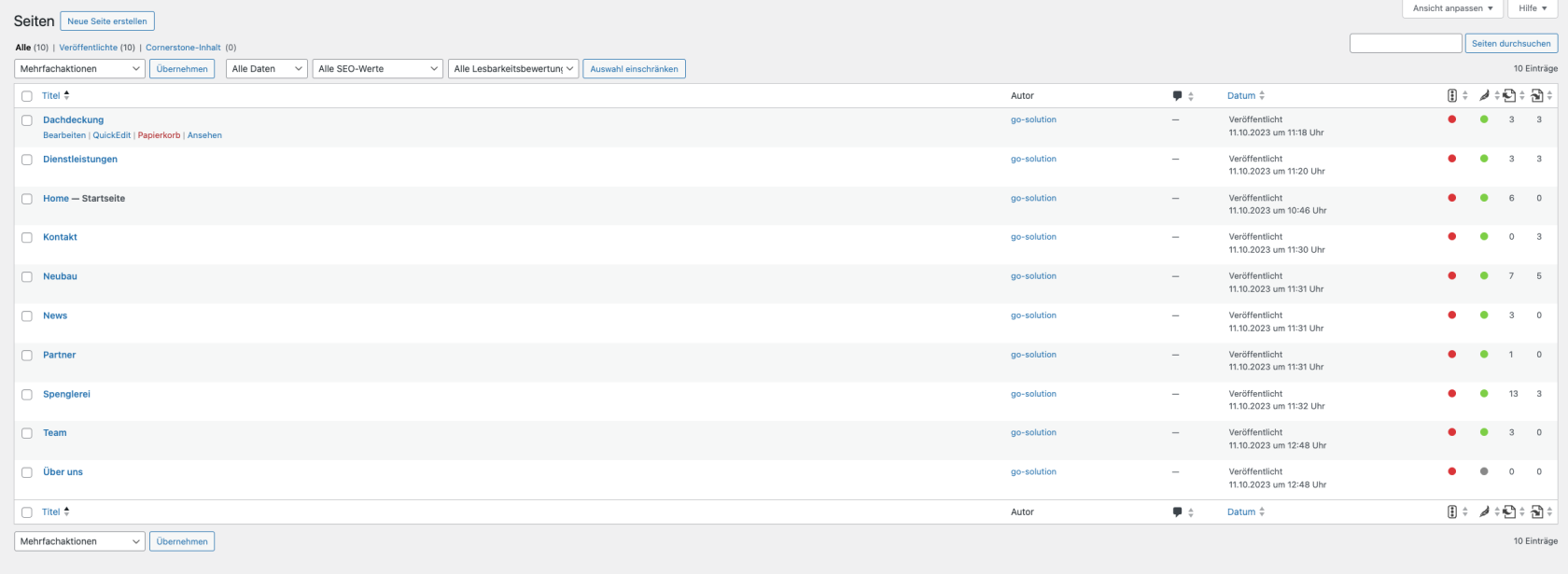Open the Alle Daten date filter
Viewport: 1568px width, 574px height.
point(267,69)
